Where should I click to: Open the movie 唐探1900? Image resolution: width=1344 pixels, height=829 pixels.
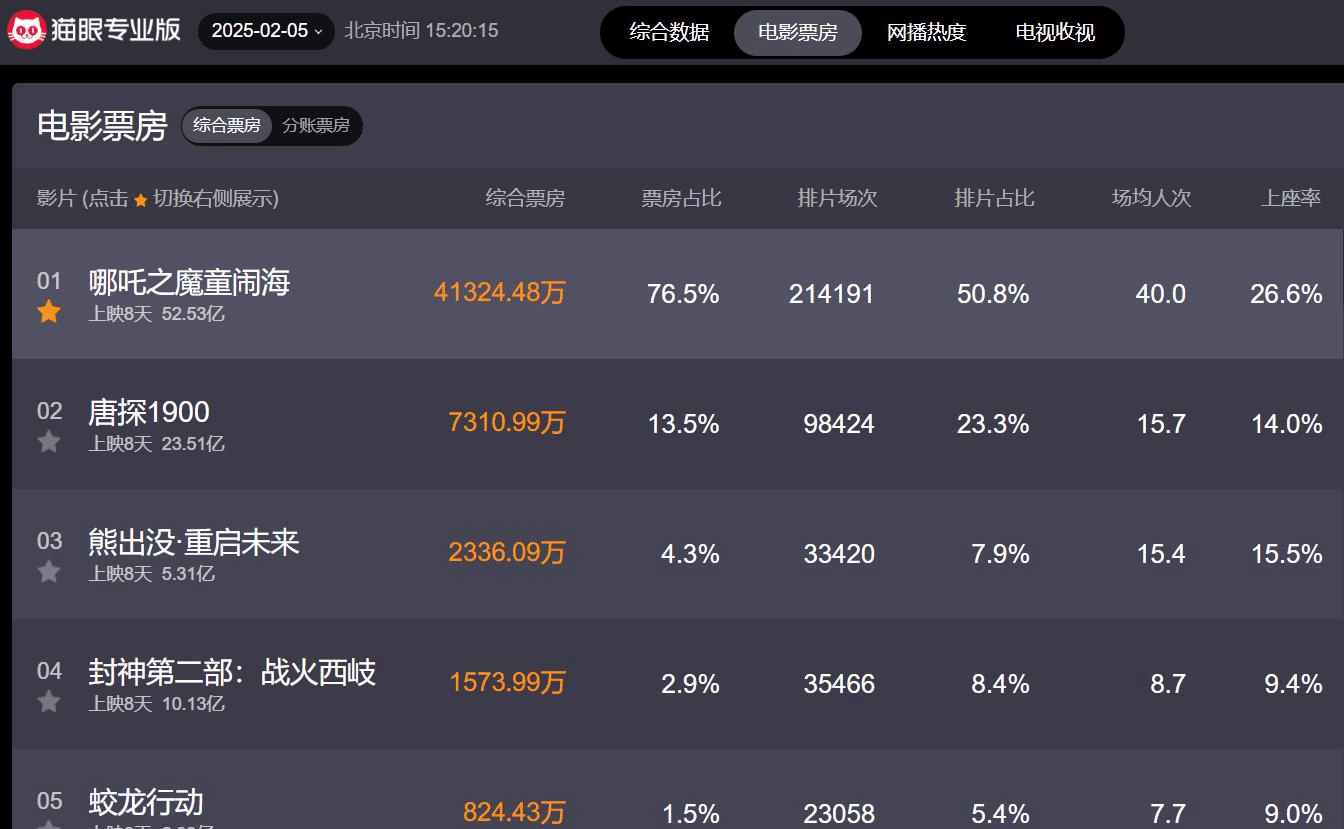(149, 412)
